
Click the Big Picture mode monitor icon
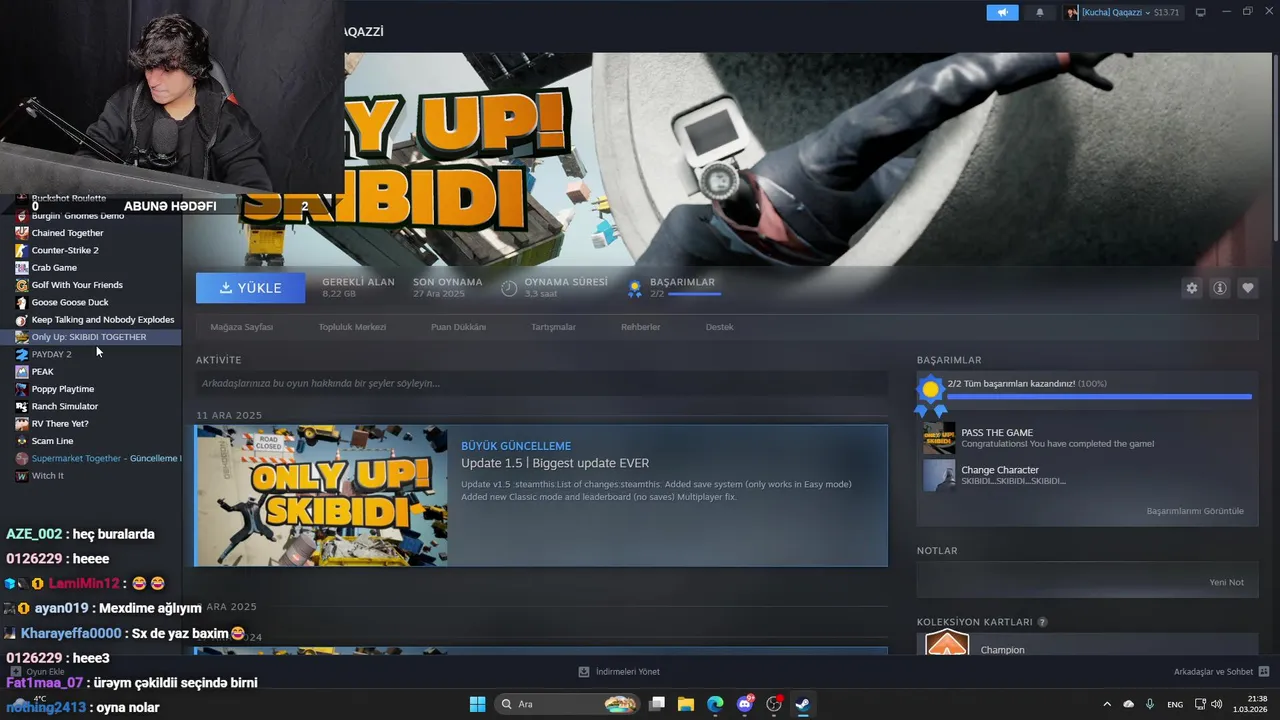1200,12
